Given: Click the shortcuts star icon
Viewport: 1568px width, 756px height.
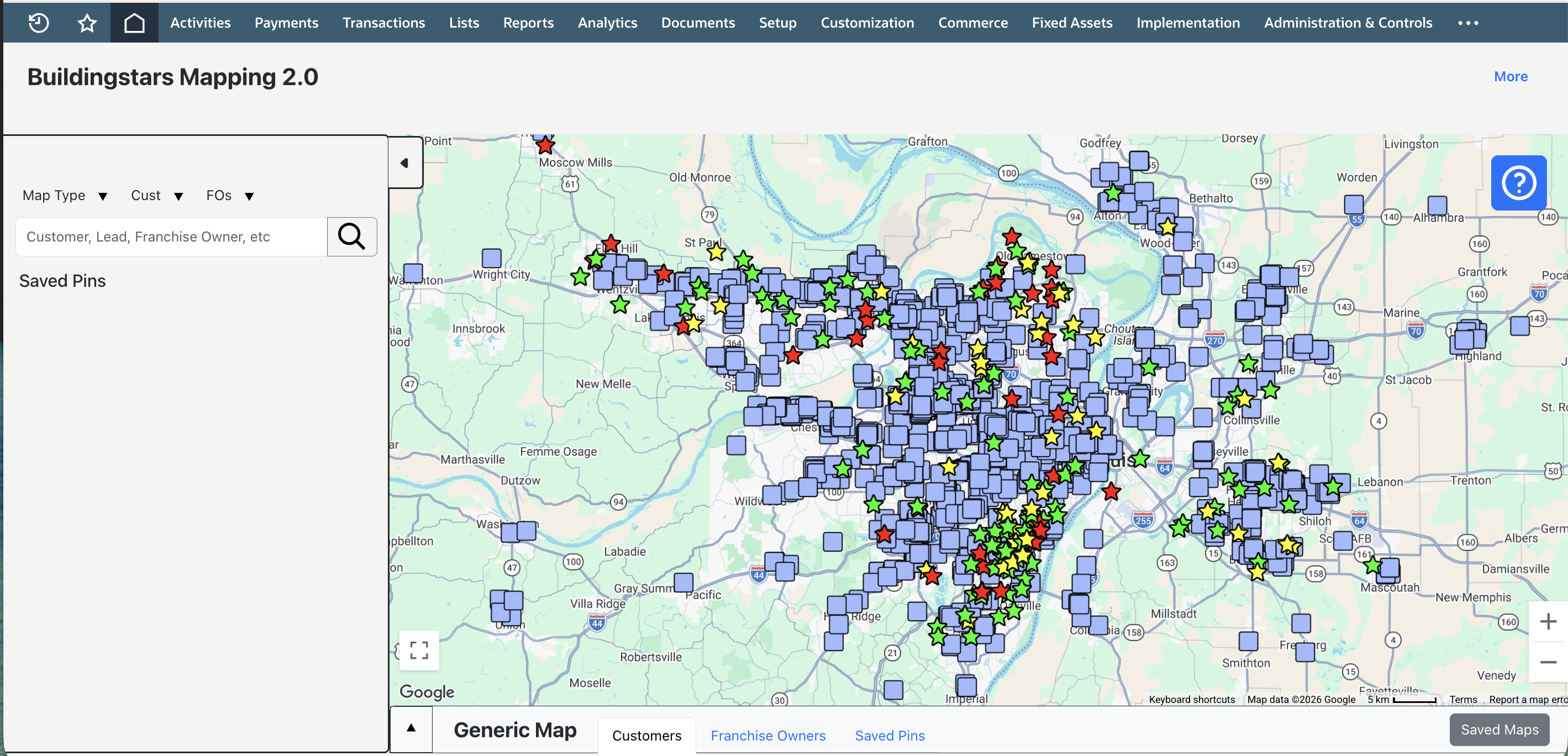Looking at the screenshot, I should point(87,23).
